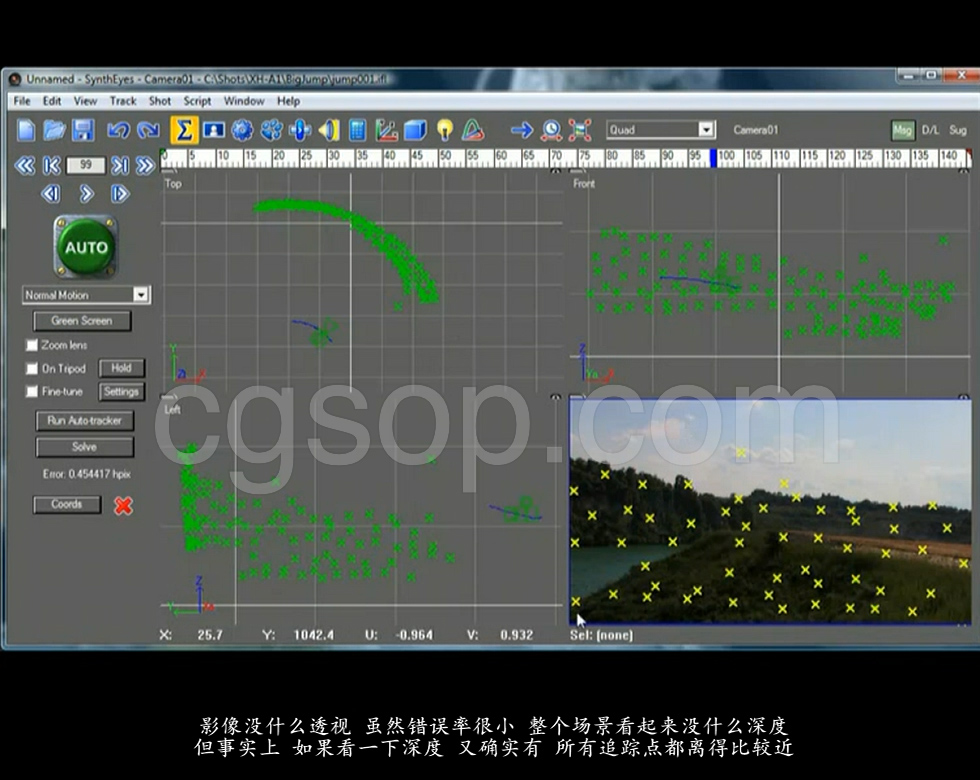Click the Top viewport label
980x780 pixels.
tap(173, 184)
